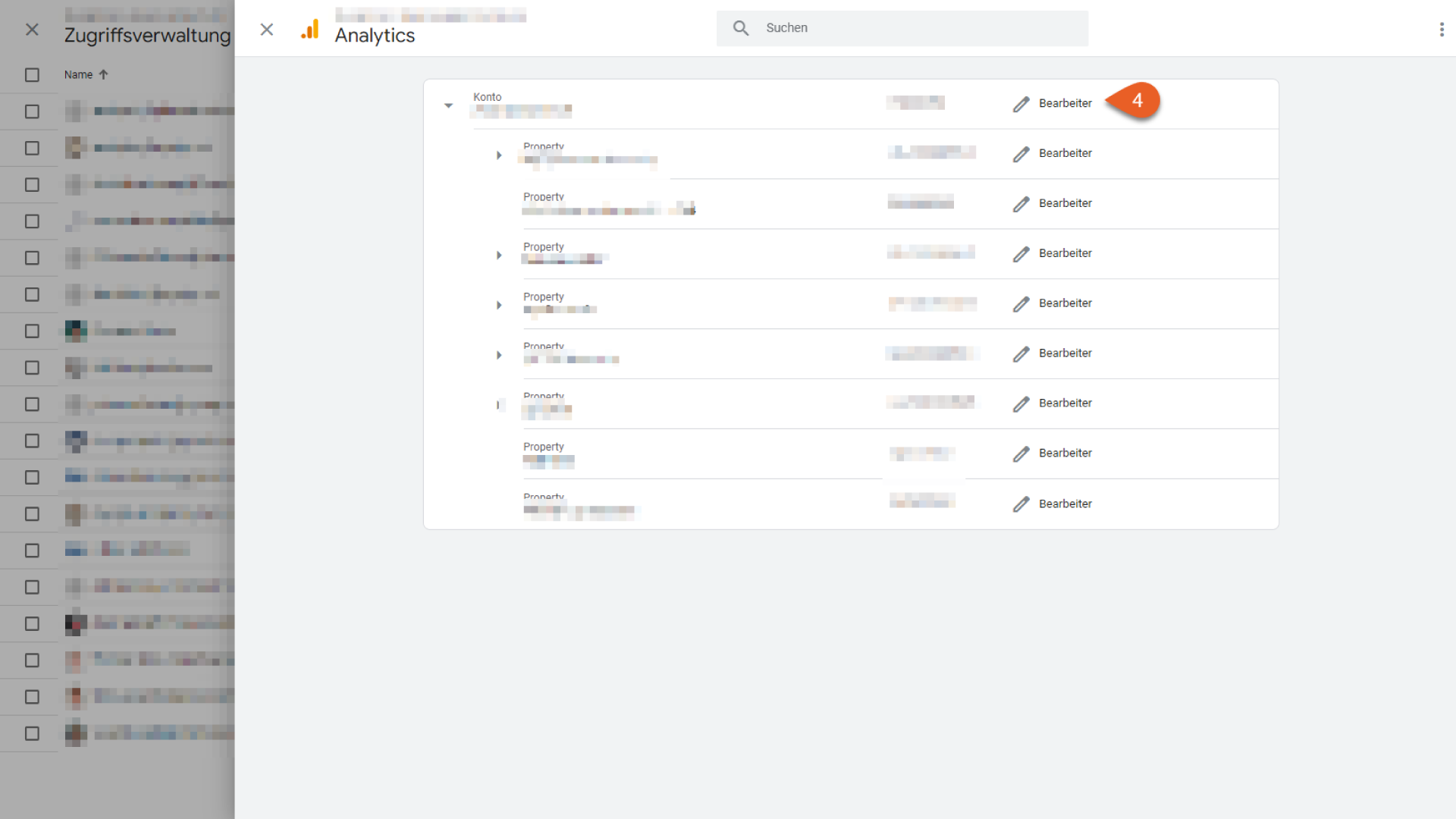The image size is (1456, 819).
Task: Expand the first Property tree item
Action: click(x=498, y=155)
